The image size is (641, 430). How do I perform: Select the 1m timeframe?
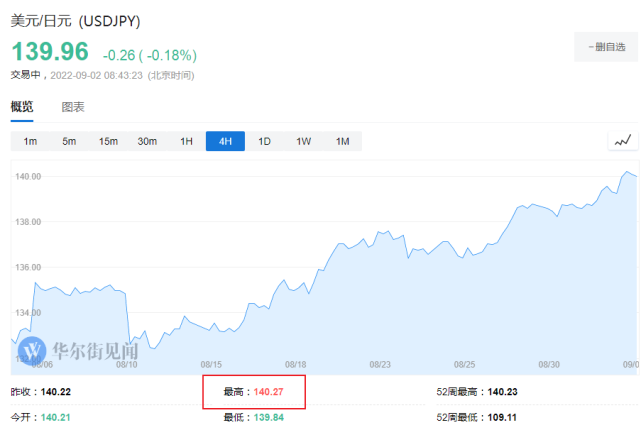[x=30, y=141]
